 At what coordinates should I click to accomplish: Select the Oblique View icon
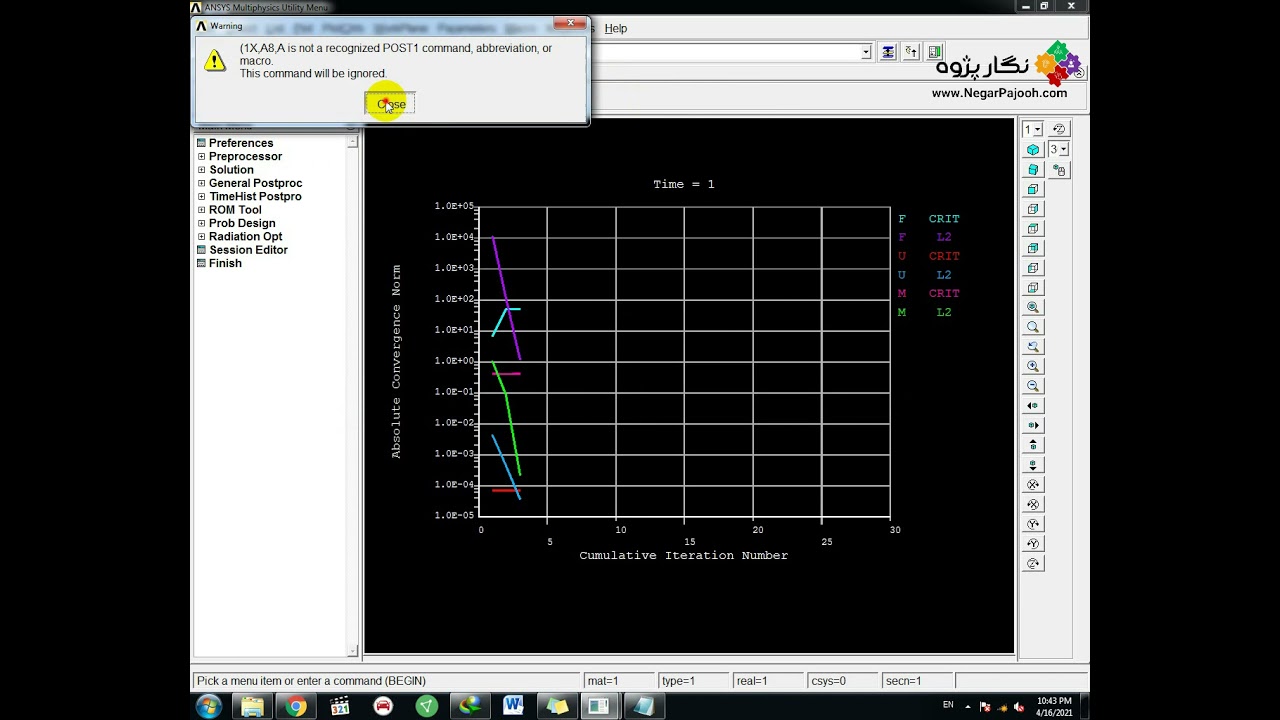click(x=1033, y=169)
